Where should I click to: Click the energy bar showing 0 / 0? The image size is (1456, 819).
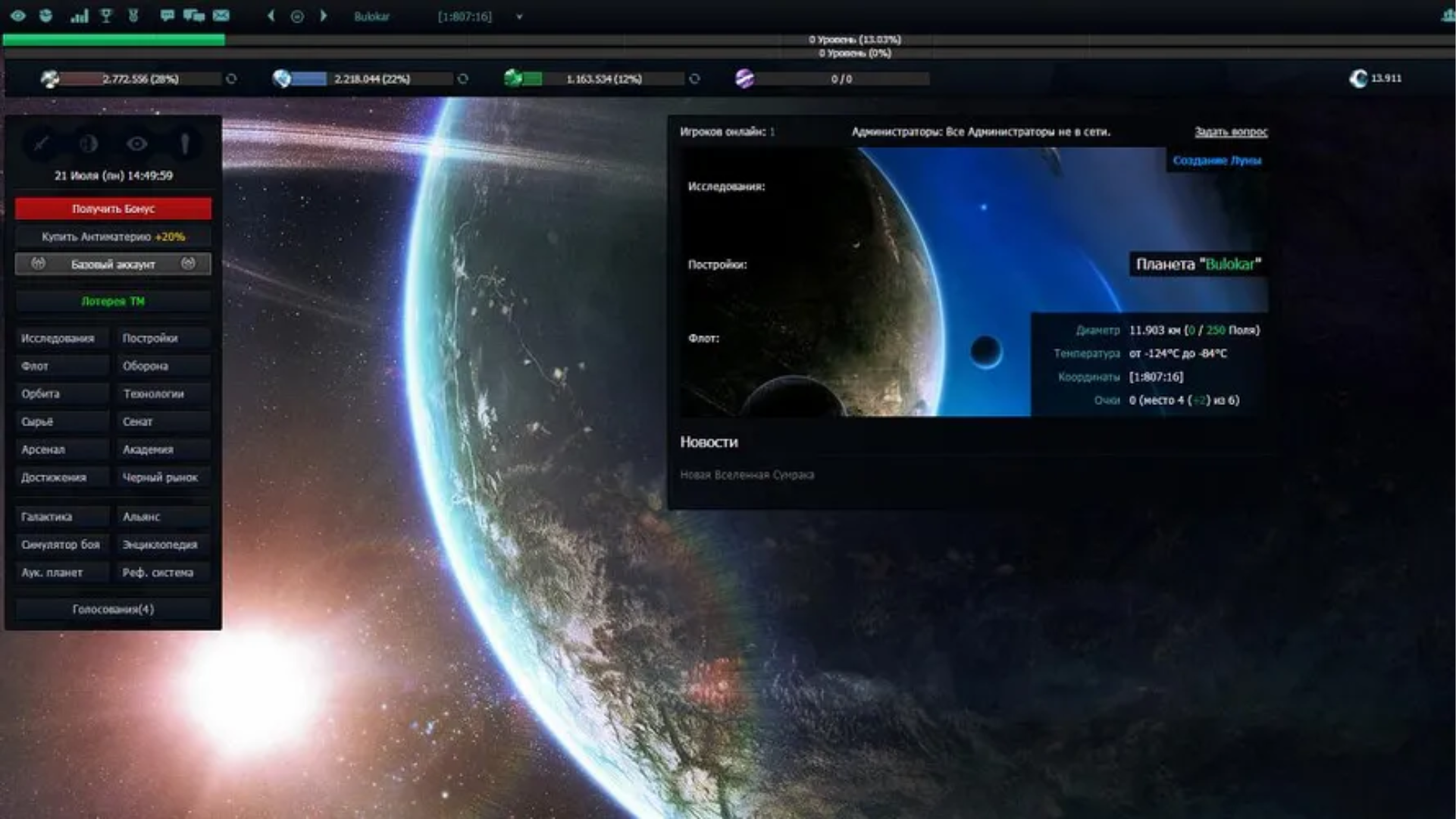(x=841, y=79)
